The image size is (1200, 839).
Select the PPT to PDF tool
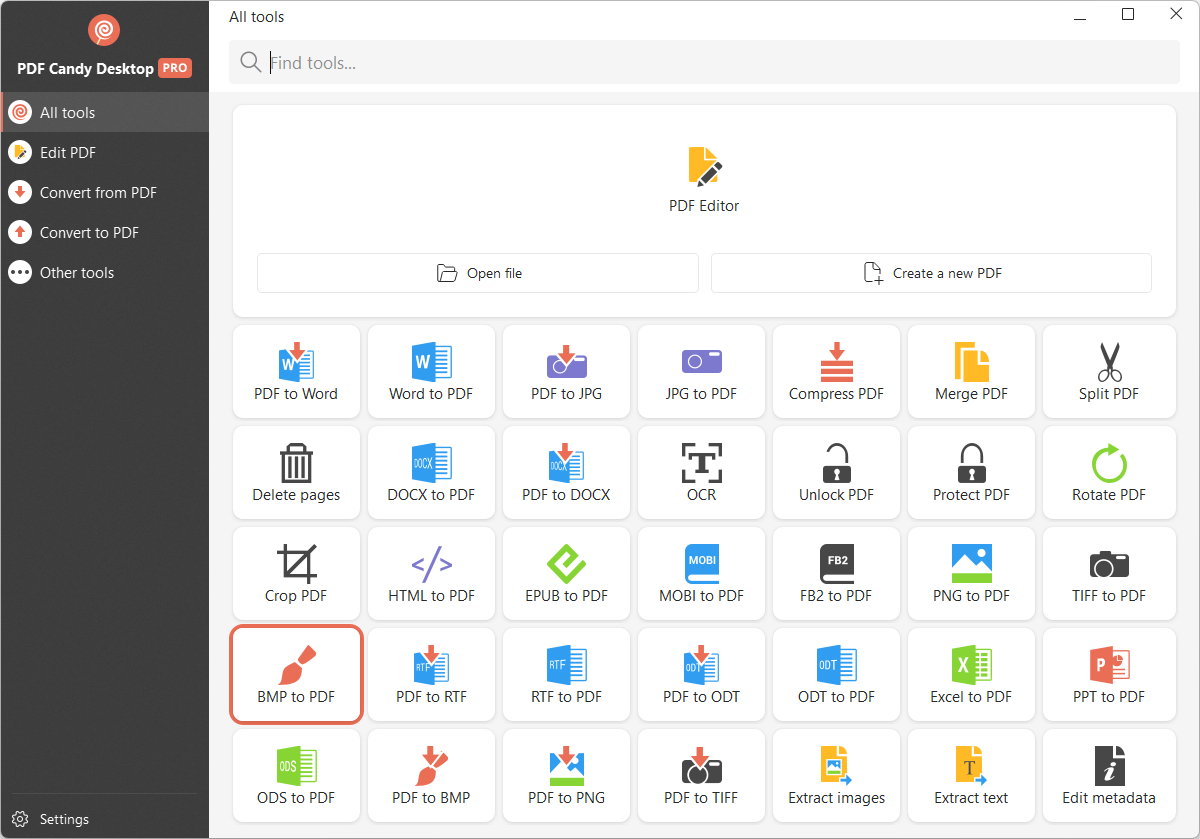(x=1109, y=674)
